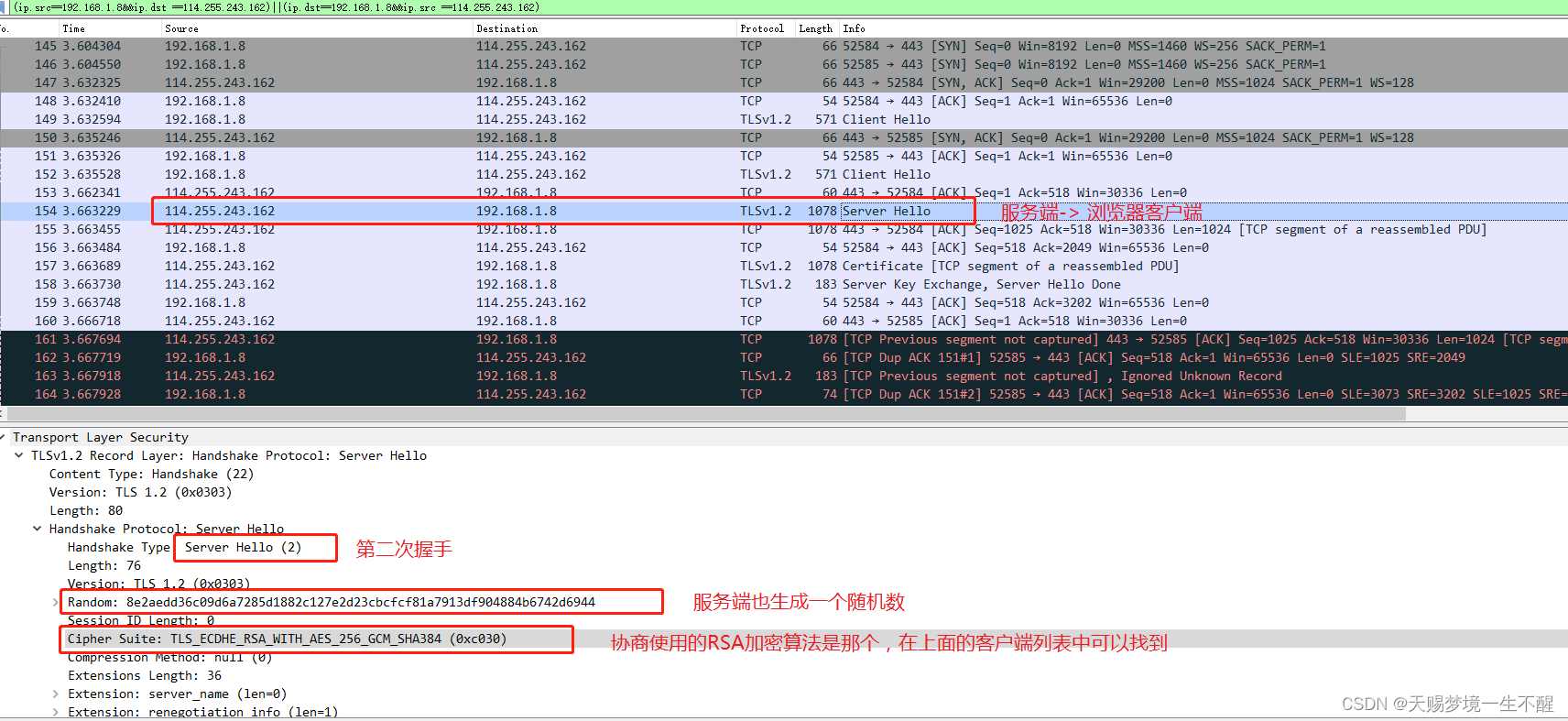Select Handshake Type: Server Hello (2) field

(x=184, y=547)
